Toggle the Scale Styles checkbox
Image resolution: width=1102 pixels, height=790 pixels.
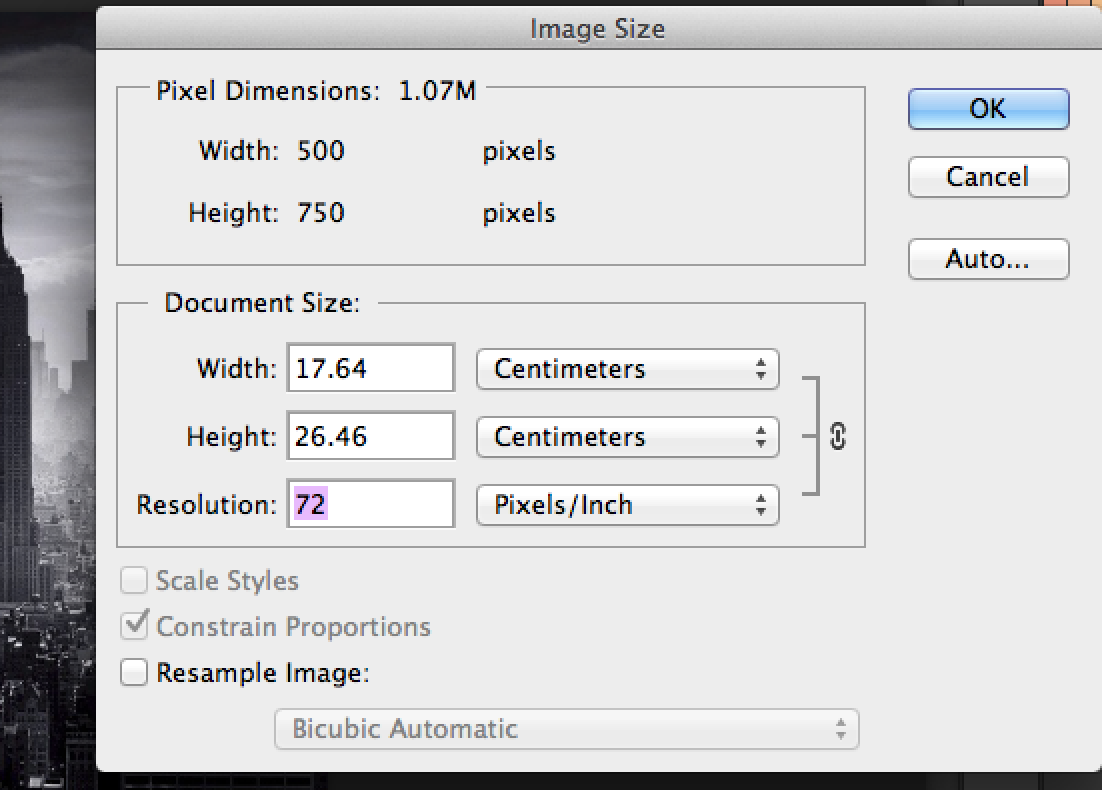pos(133,581)
